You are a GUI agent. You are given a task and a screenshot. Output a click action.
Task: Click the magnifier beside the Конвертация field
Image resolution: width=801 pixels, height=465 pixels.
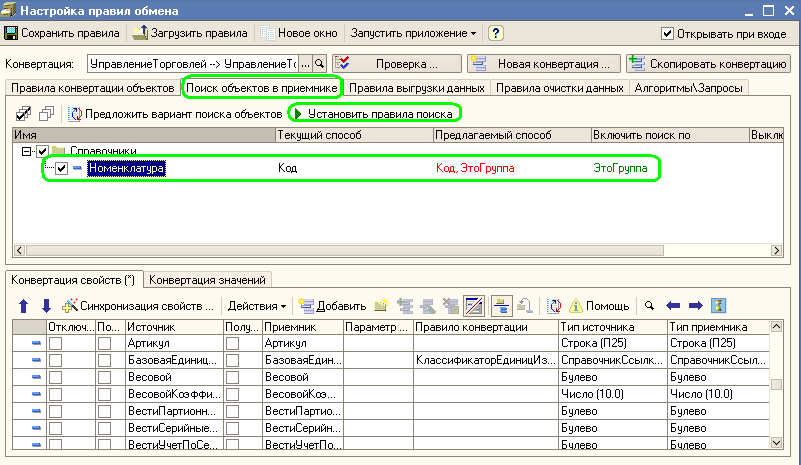point(320,64)
